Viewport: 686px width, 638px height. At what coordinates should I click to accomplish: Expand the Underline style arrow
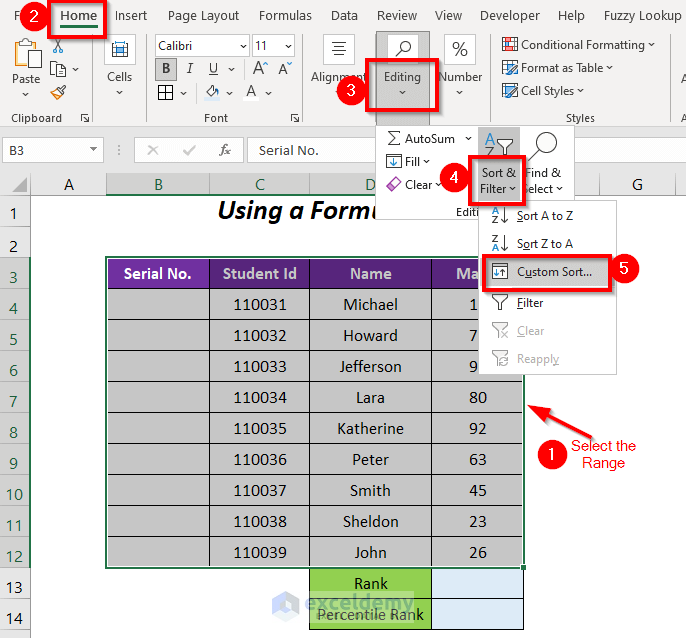coord(231,69)
